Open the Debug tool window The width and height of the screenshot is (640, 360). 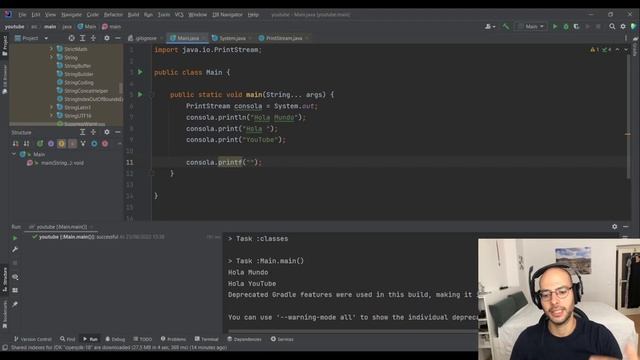[115, 339]
